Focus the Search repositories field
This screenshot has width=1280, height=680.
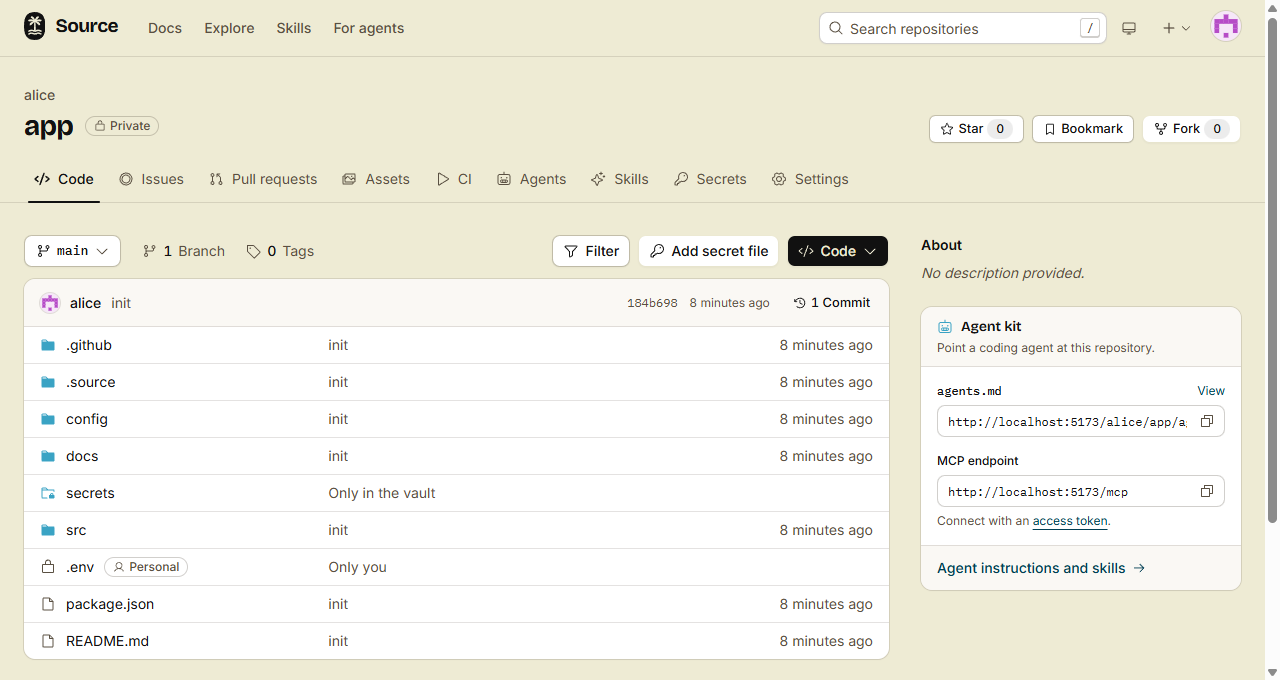963,28
